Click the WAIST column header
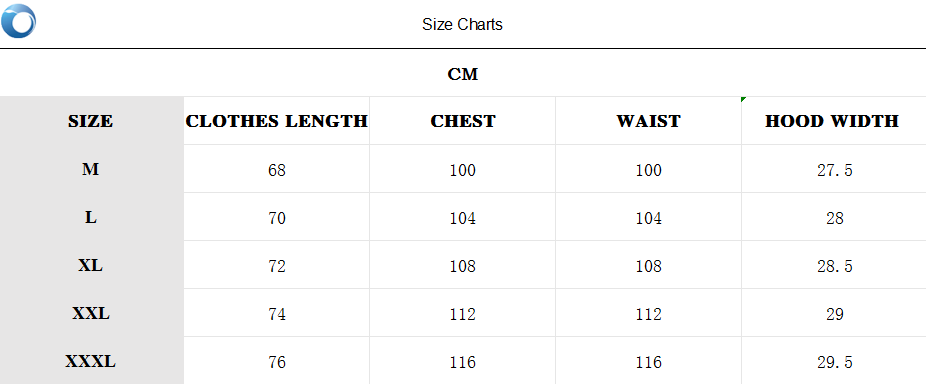The image size is (926, 384). point(648,121)
